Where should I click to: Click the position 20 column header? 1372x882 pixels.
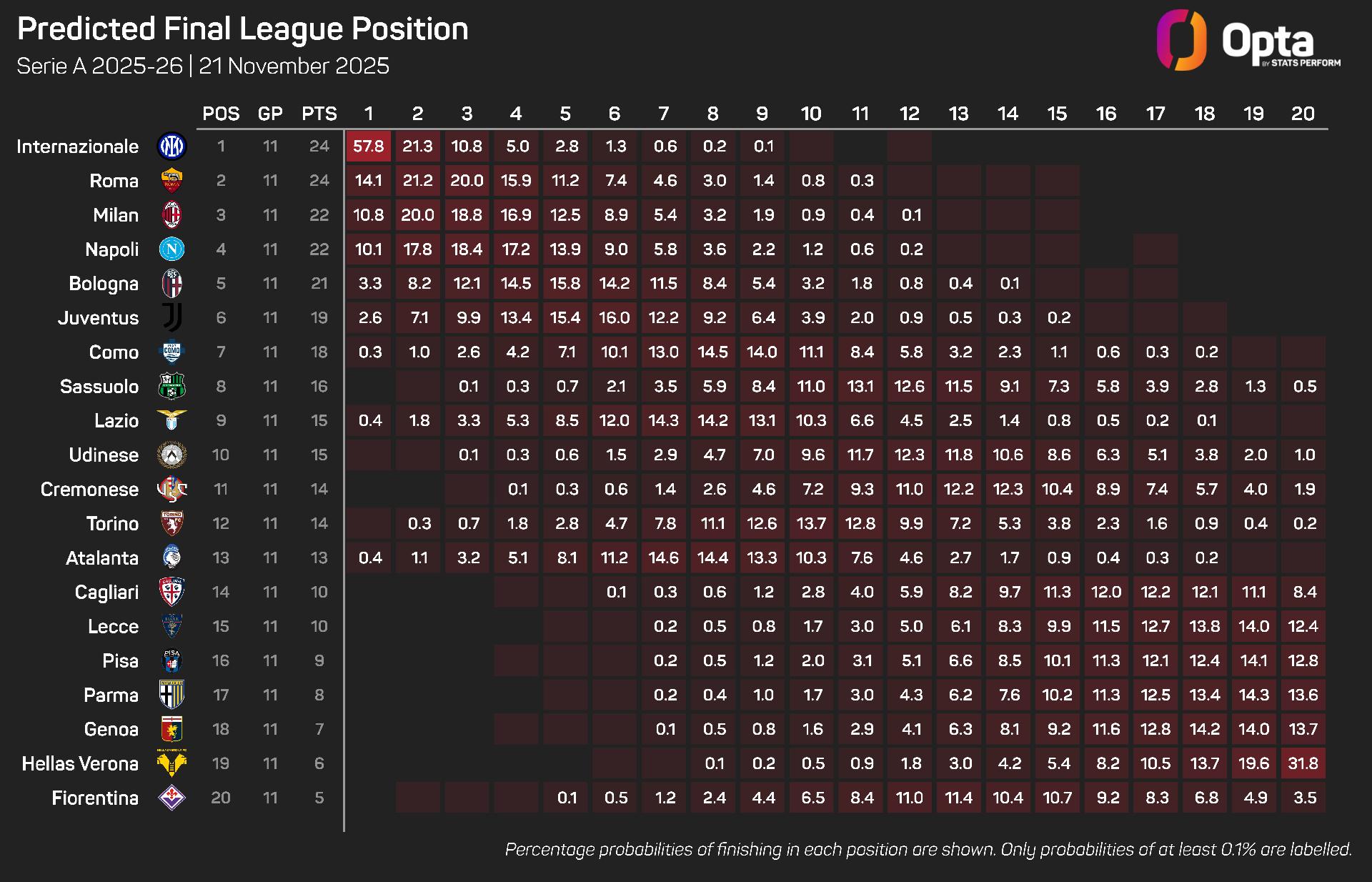click(1303, 114)
